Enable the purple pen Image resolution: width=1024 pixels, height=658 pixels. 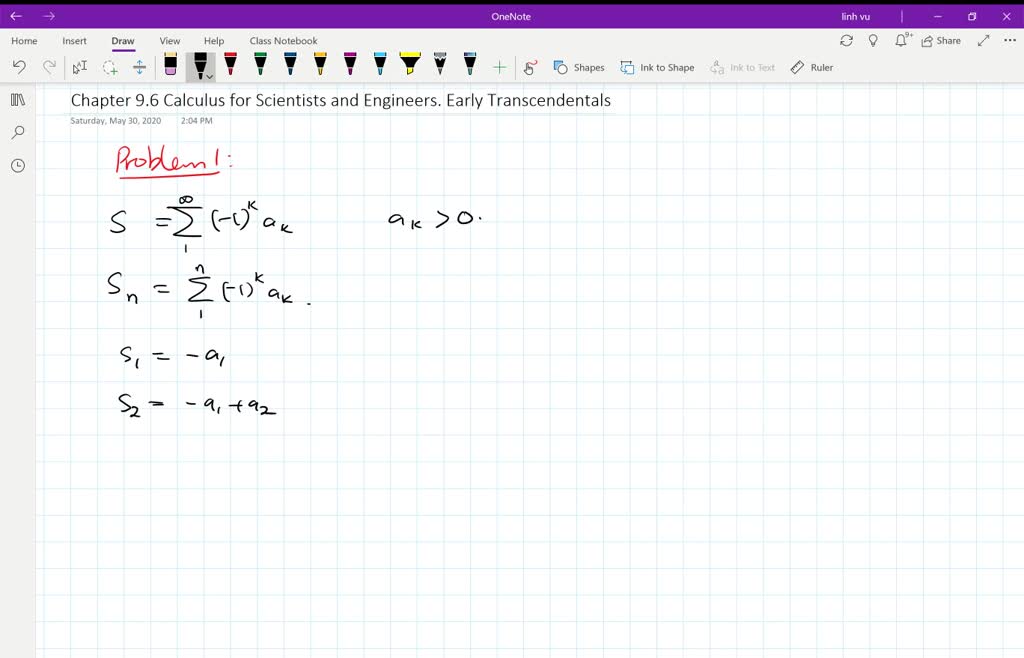tap(350, 67)
